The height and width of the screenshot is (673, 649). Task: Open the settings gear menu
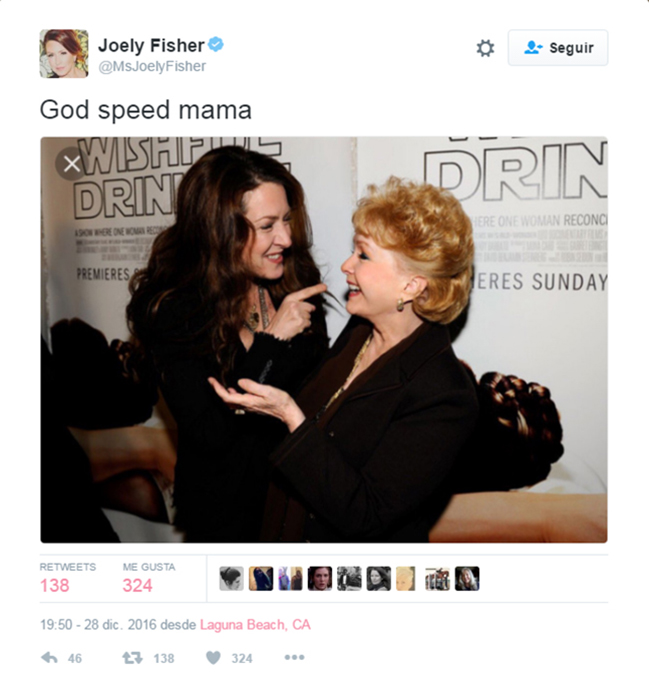click(x=485, y=48)
